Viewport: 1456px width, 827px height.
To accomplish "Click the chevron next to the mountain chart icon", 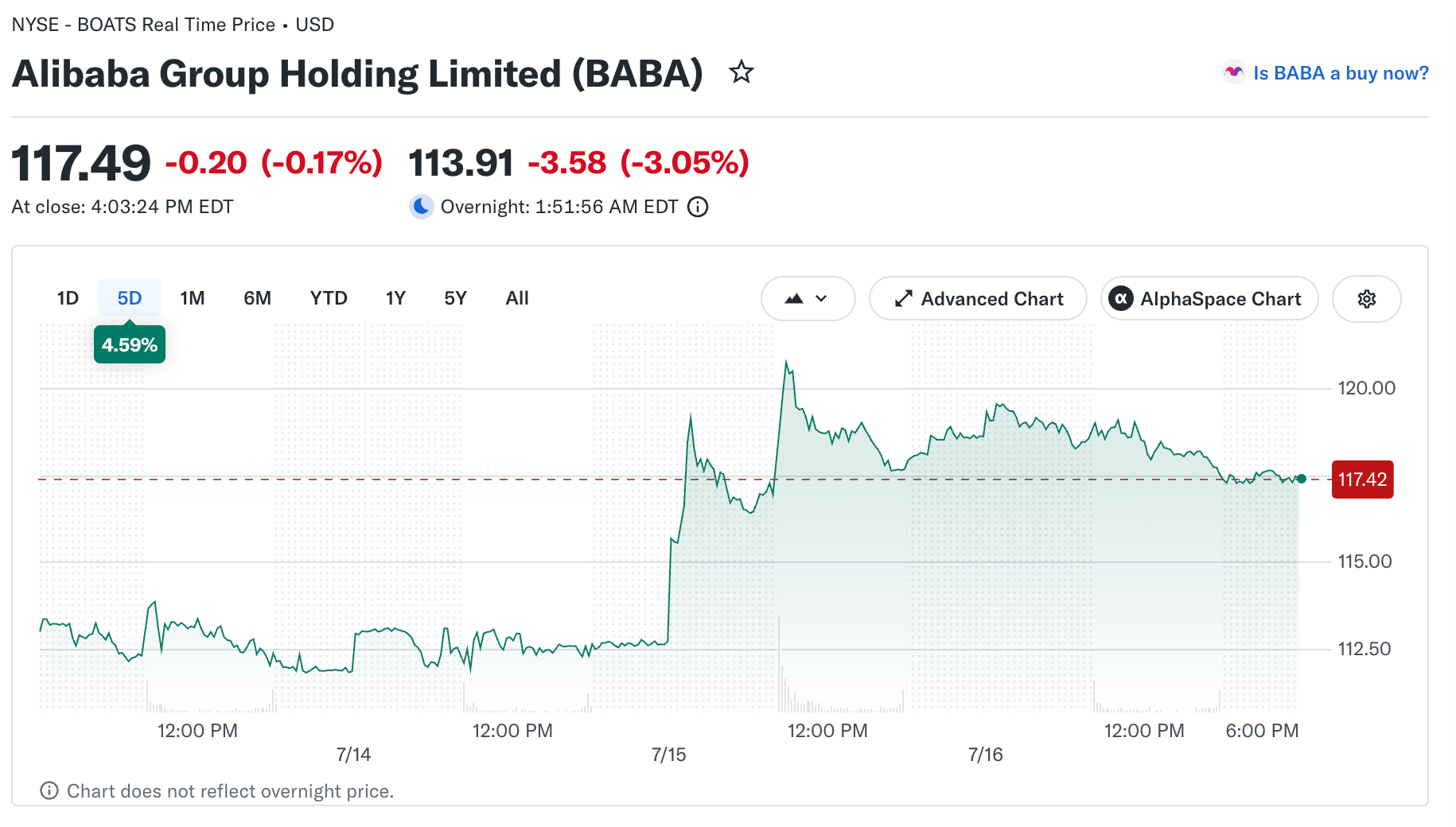I will (x=822, y=299).
